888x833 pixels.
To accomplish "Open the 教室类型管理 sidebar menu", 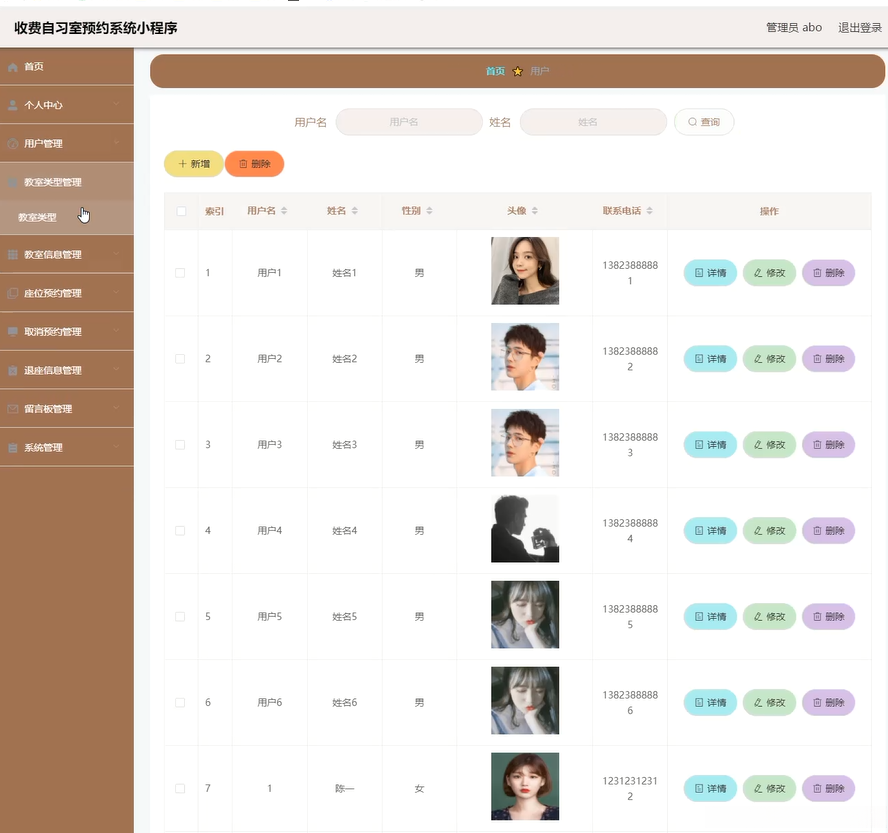I will coord(67,182).
